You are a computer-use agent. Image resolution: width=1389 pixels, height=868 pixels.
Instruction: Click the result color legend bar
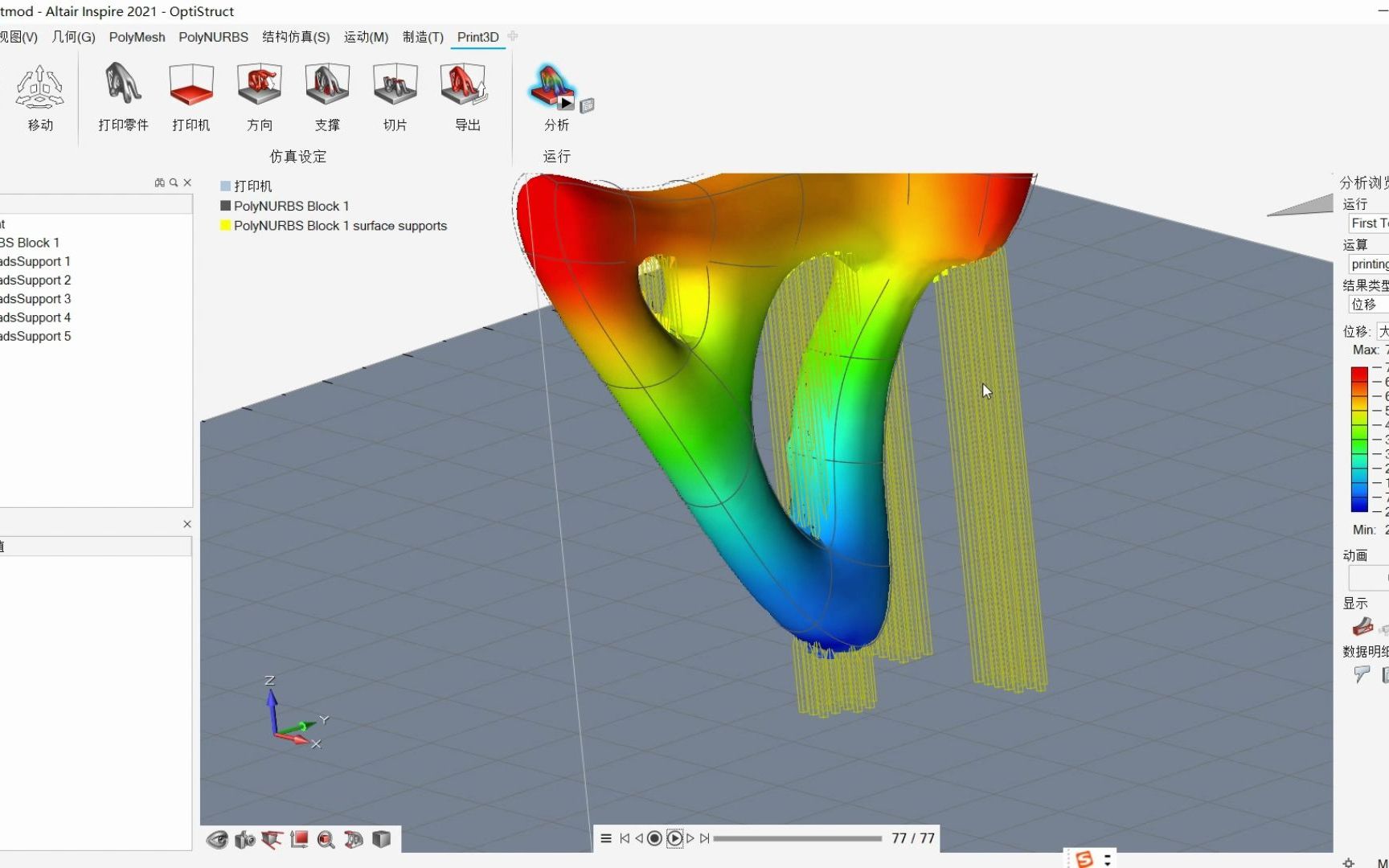coord(1359,439)
